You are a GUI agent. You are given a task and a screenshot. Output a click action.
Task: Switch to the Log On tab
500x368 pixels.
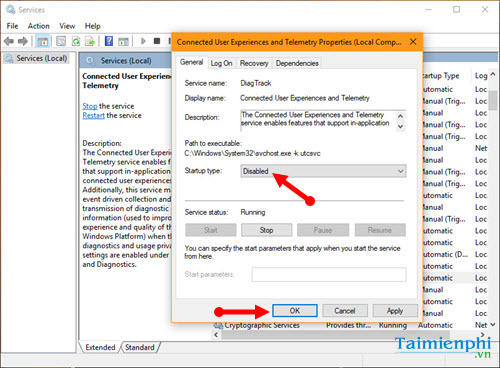(221, 63)
